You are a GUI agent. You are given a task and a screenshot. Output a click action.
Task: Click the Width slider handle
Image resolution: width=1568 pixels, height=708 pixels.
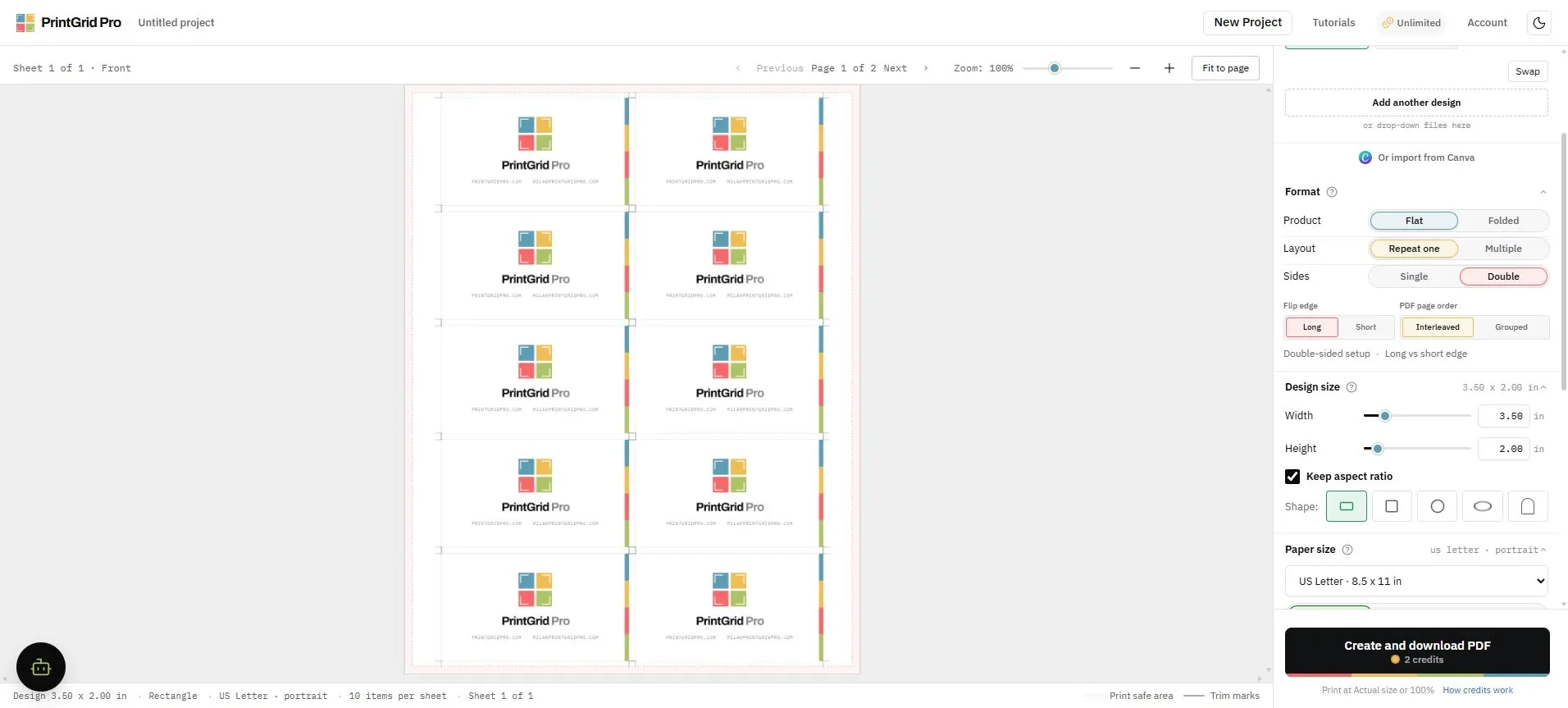[1385, 416]
